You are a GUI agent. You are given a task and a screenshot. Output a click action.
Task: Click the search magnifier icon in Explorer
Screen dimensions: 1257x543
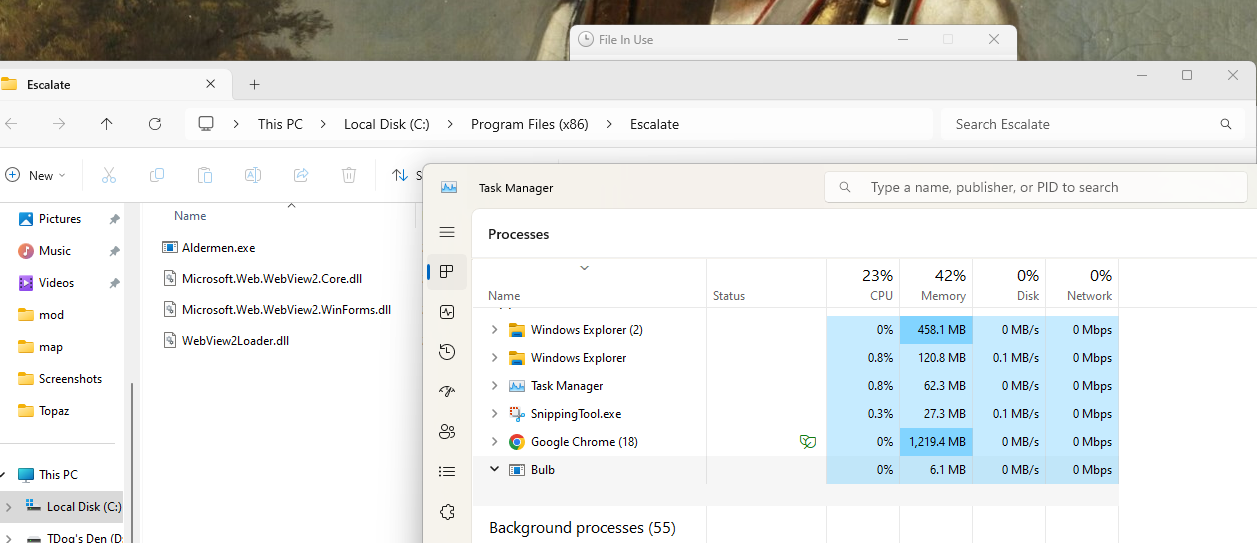(x=1226, y=124)
